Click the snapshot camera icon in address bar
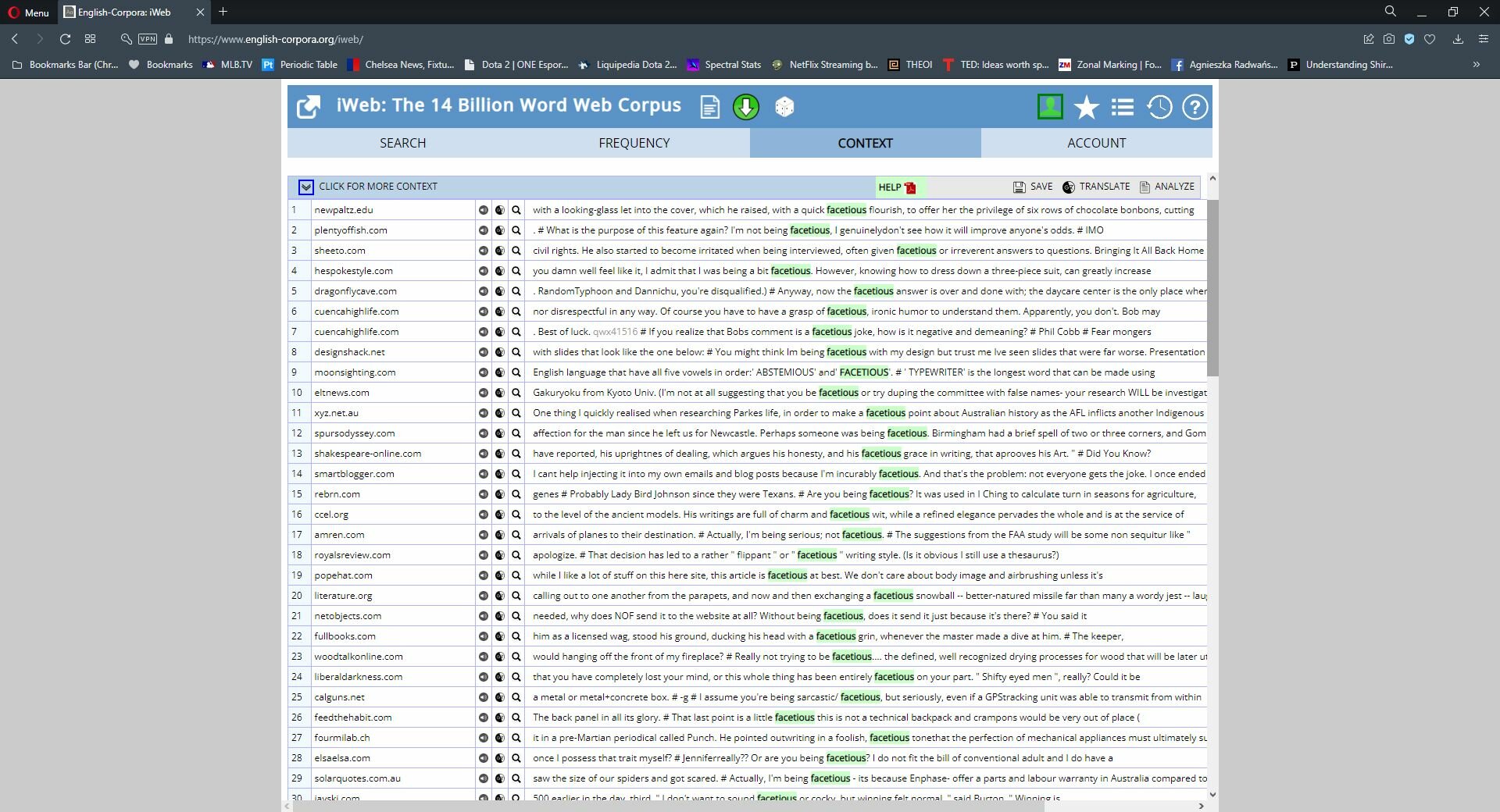 (1389, 39)
